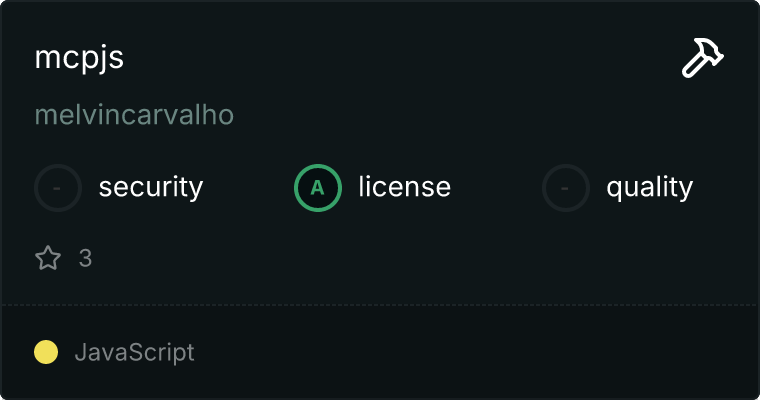Open melvincarvalho author profile link
This screenshot has width=760, height=400.
coord(134,115)
